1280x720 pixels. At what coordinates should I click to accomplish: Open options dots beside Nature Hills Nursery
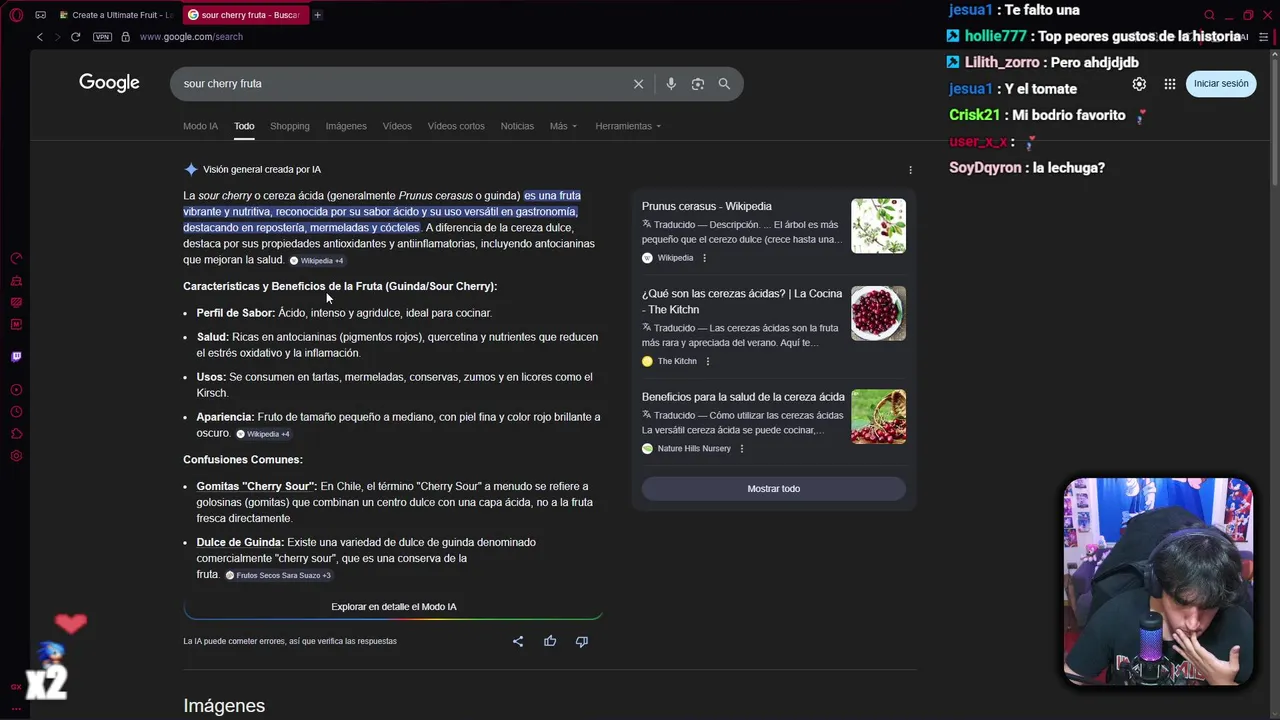(741, 449)
